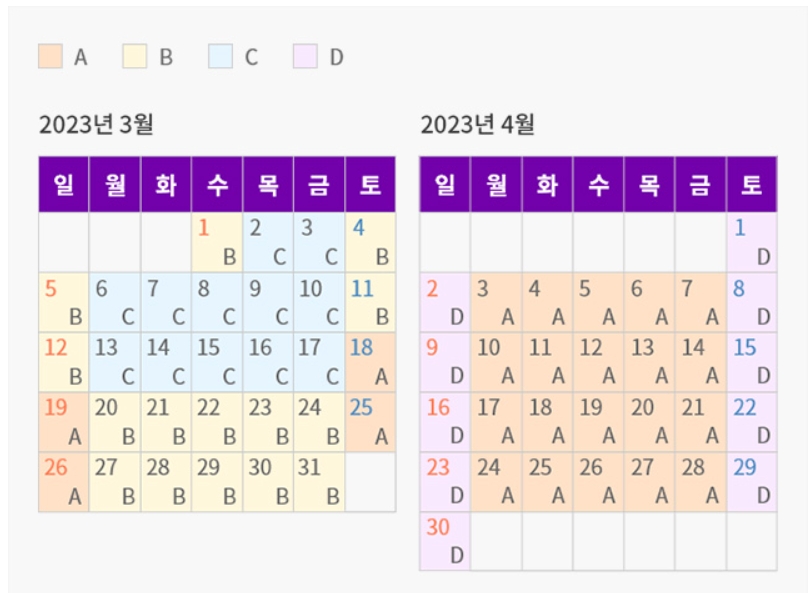Select April 29 cell marked D
The width and height of the screenshot is (811, 593).
click(x=752, y=482)
